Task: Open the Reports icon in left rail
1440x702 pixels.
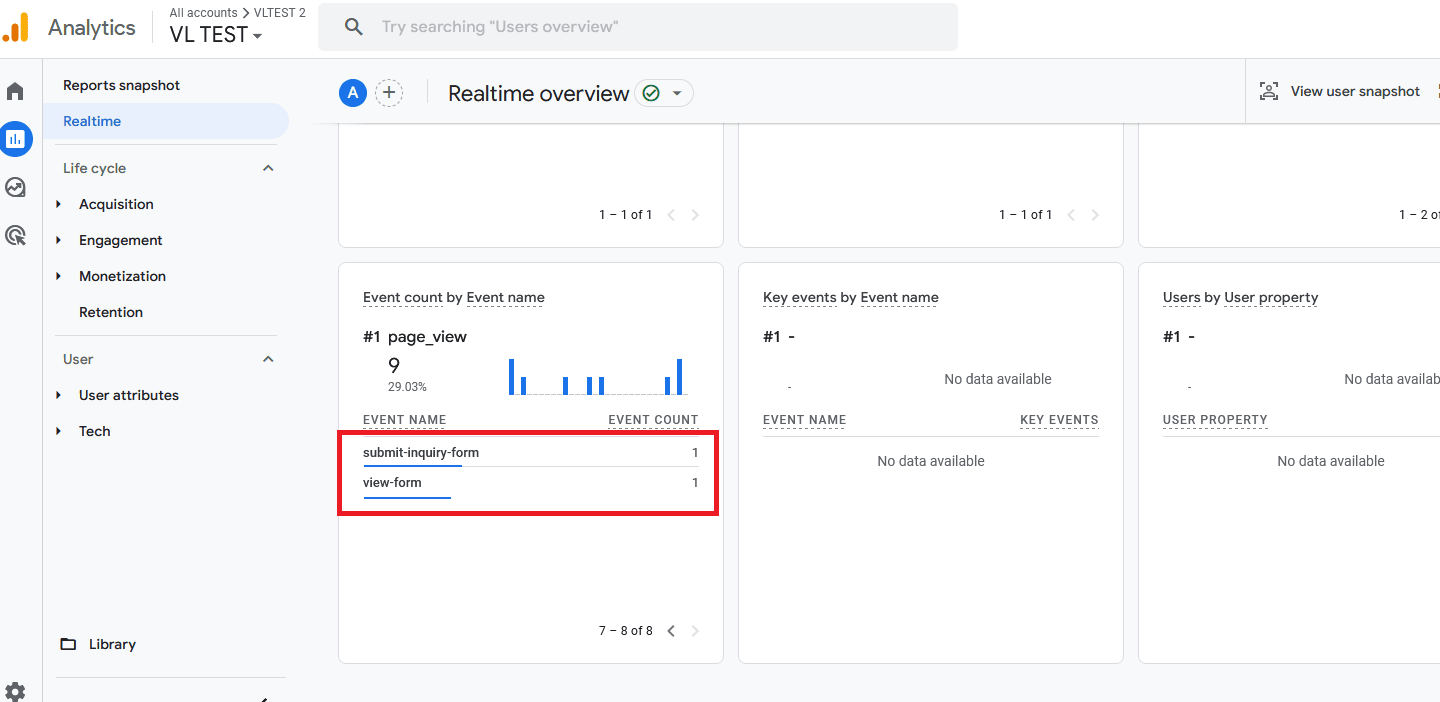Action: click(x=15, y=139)
